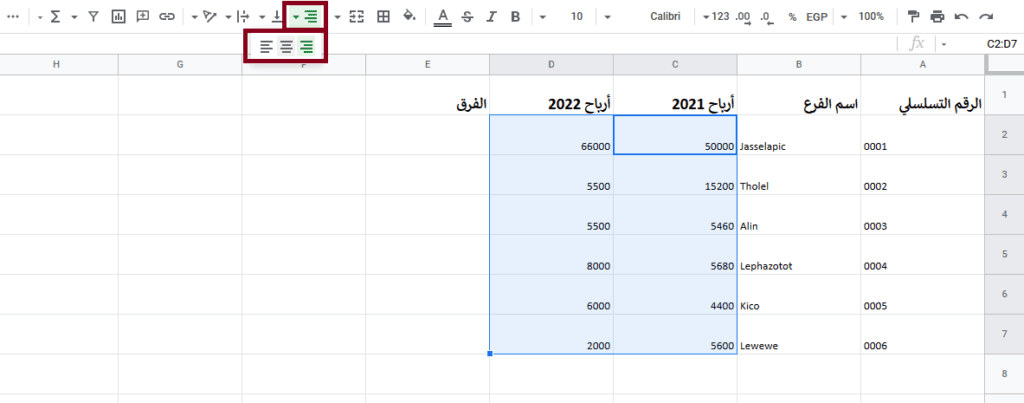Toggle bold formatting
This screenshot has width=1024, height=403.
point(515,17)
